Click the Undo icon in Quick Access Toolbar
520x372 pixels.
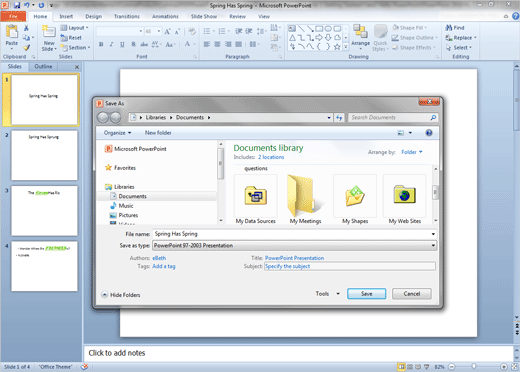coord(27,5)
